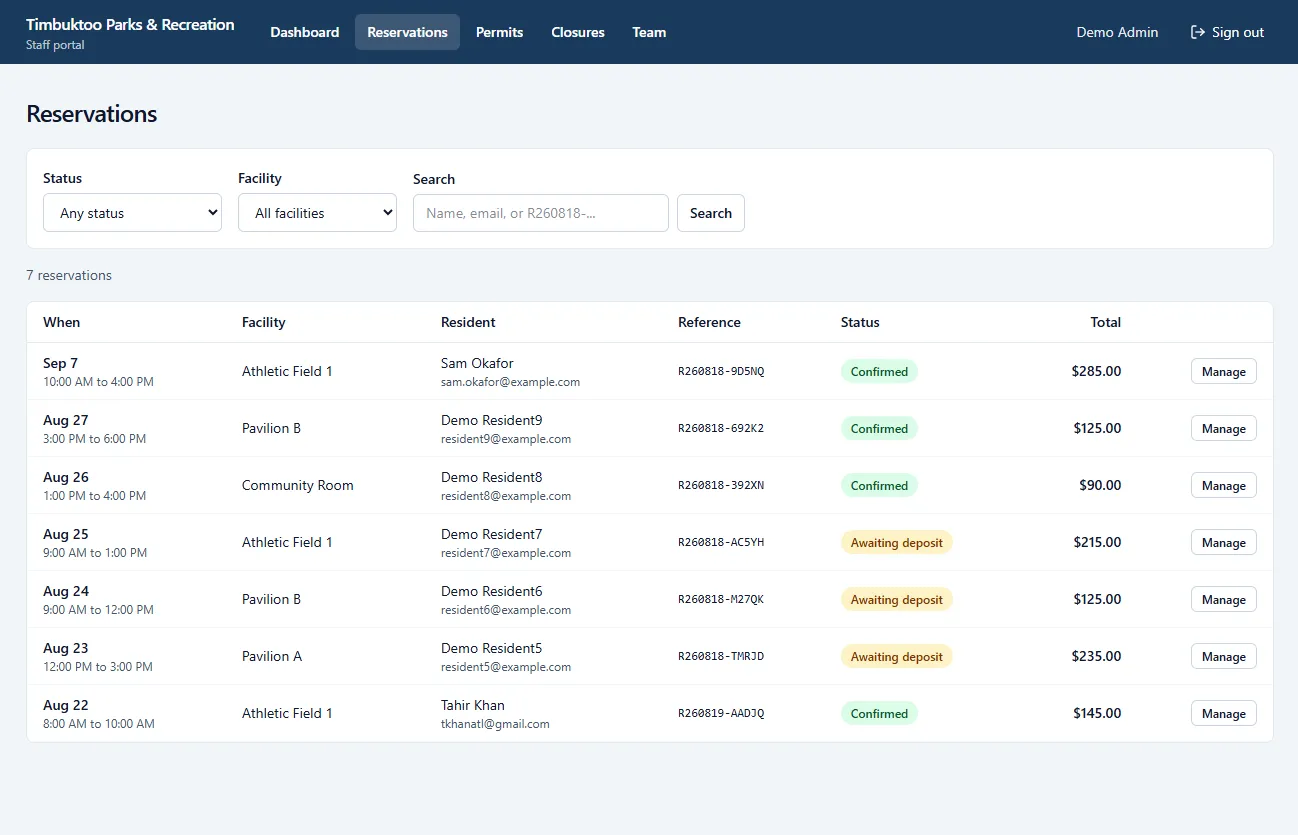Select reference R260818-692K2
This screenshot has width=1298, height=835.
[721, 428]
